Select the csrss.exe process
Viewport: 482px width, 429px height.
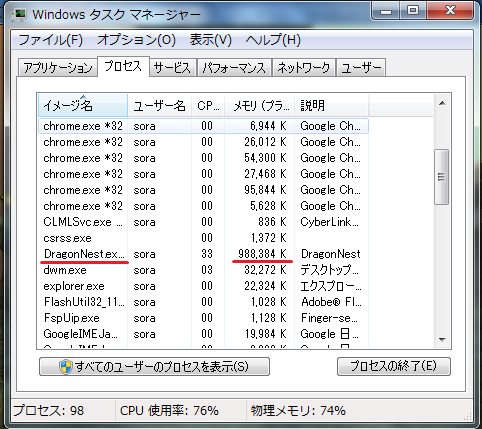pyautogui.click(x=203, y=238)
